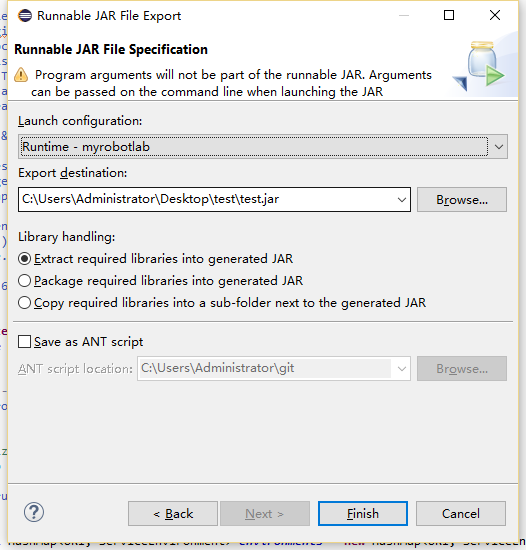Click the Finish button
The image size is (526, 550).
pyautogui.click(x=363, y=514)
